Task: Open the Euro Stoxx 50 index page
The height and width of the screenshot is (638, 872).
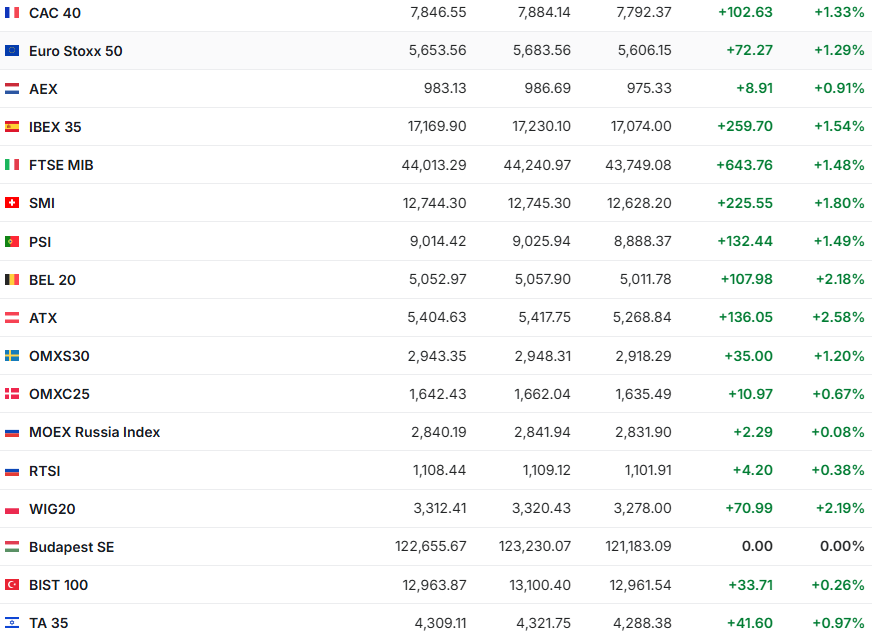Action: pyautogui.click(x=76, y=51)
